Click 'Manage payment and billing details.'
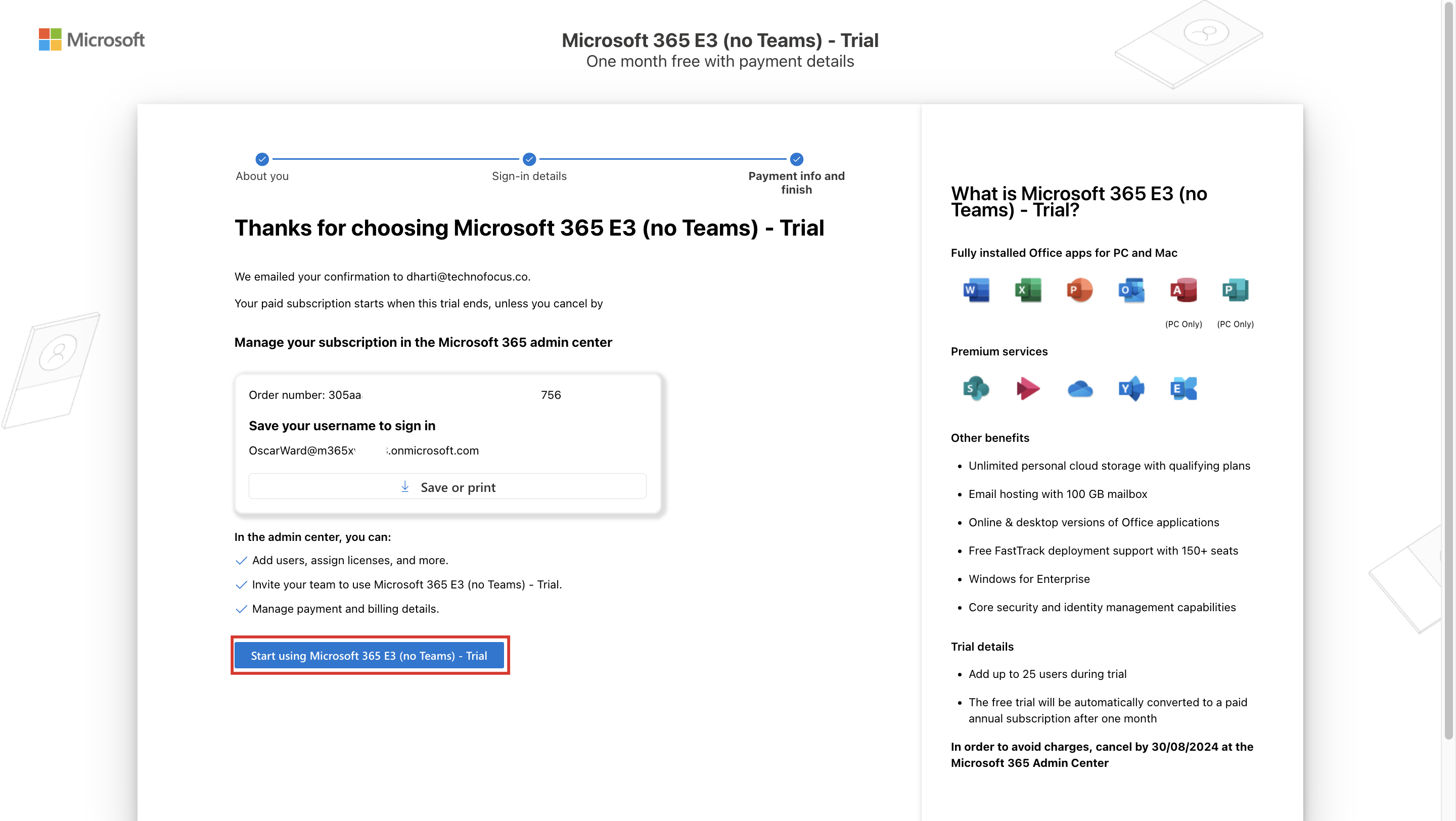Viewport: 1456px width, 821px height. pos(345,609)
